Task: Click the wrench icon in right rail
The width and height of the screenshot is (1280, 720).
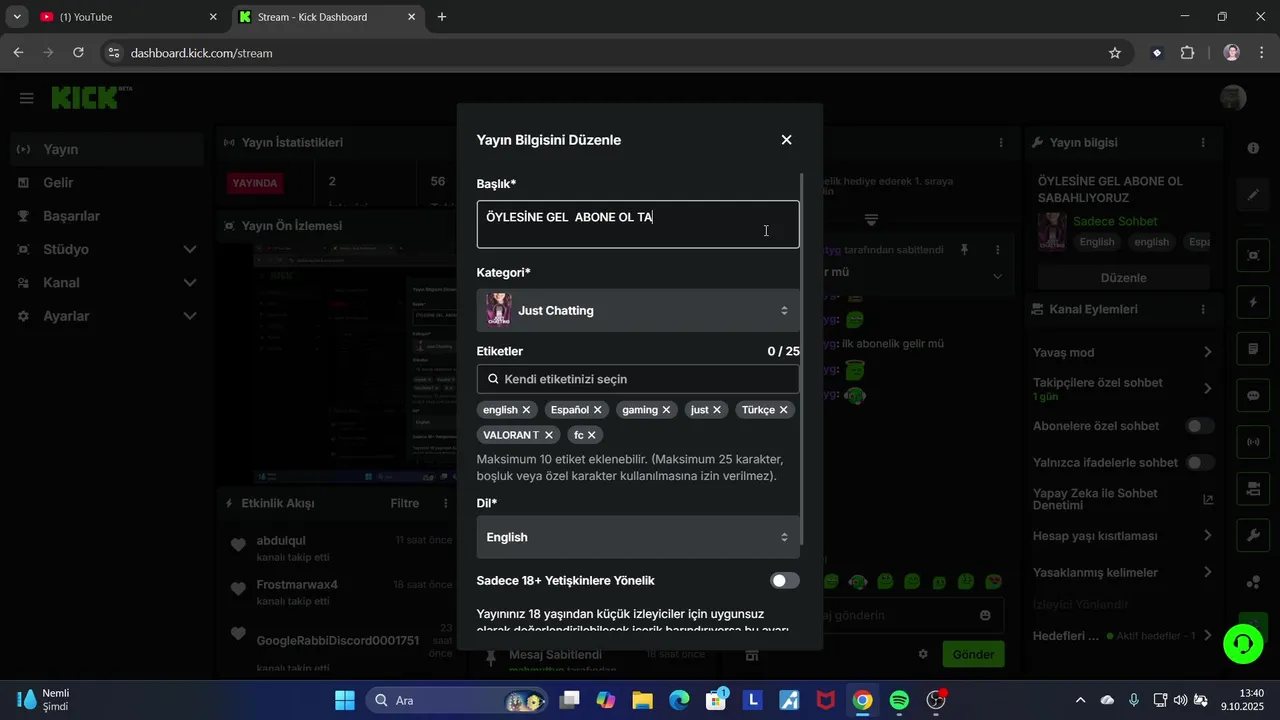Action: click(1253, 535)
